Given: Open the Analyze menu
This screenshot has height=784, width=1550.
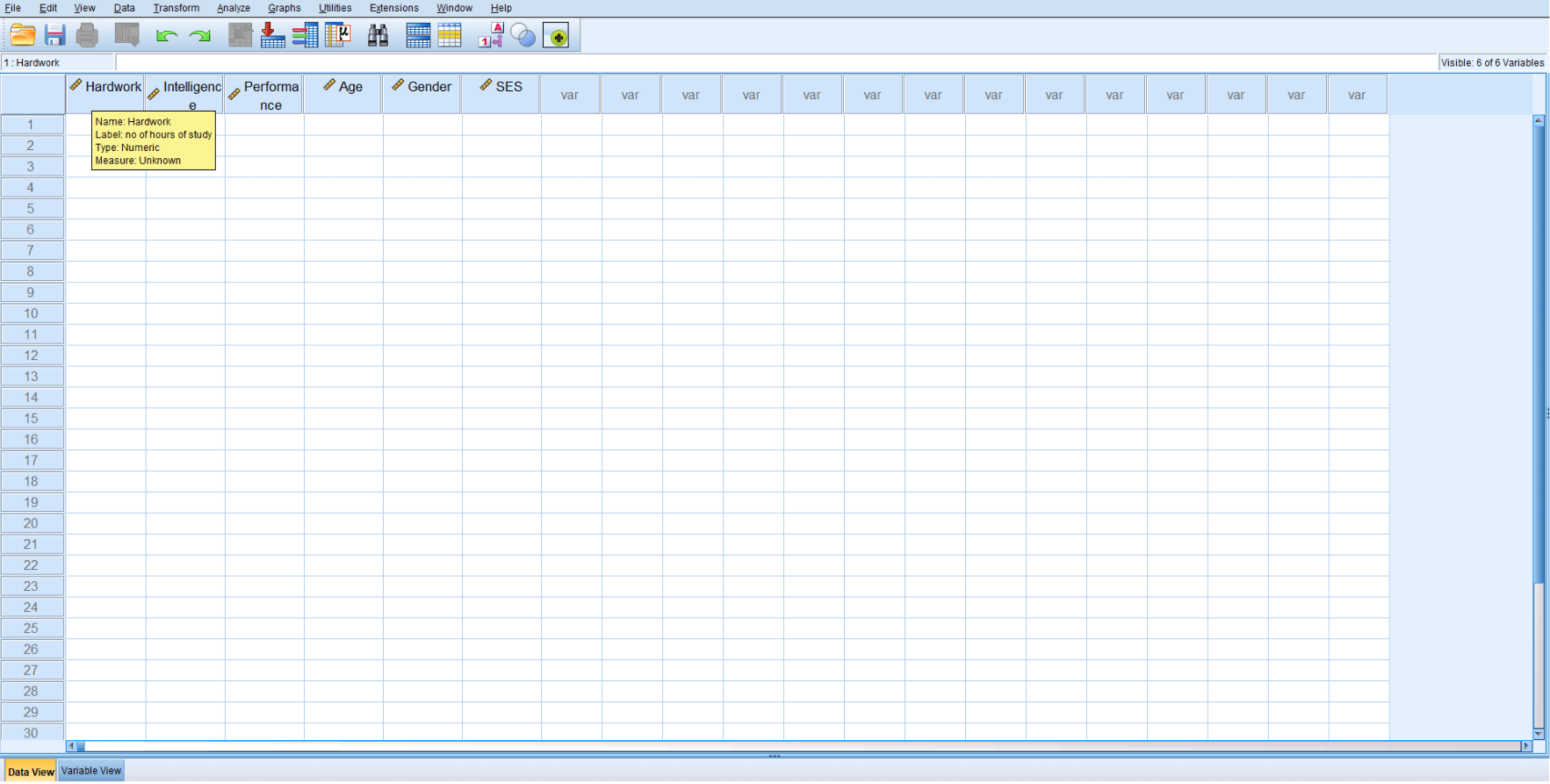Looking at the screenshot, I should (234, 8).
